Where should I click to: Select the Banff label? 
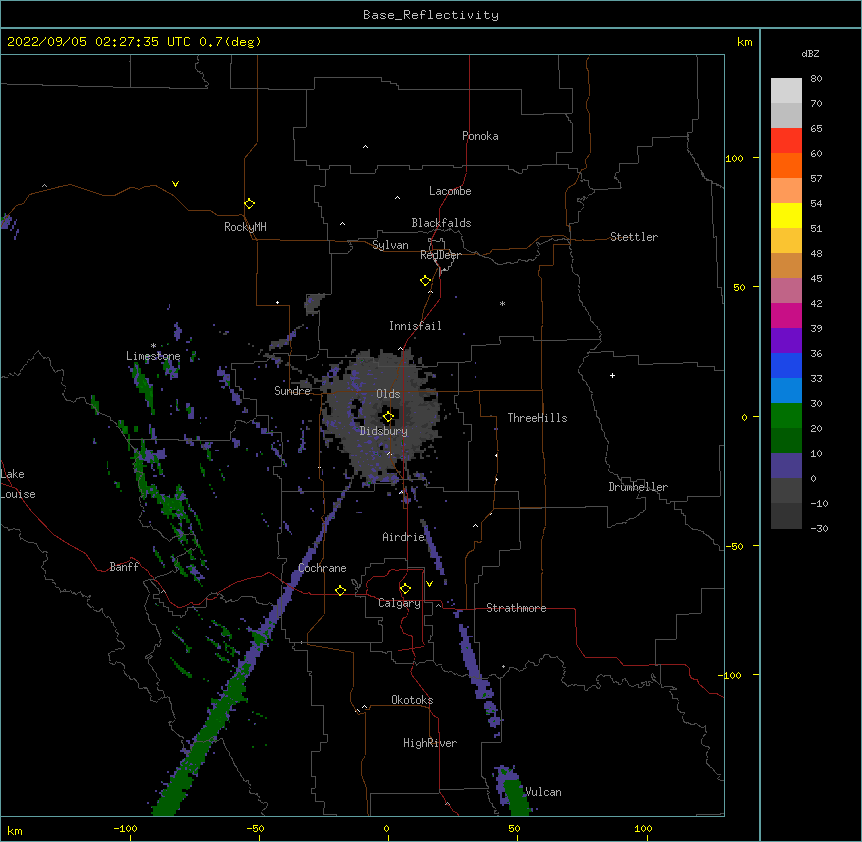(124, 567)
